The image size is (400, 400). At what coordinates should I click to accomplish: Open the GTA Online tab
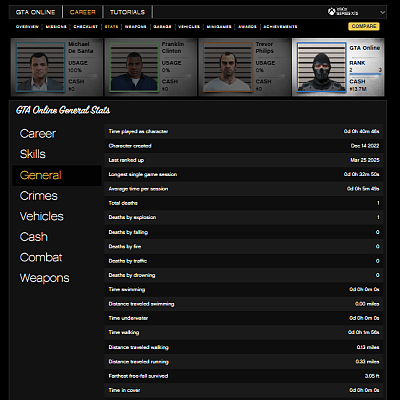point(35,12)
